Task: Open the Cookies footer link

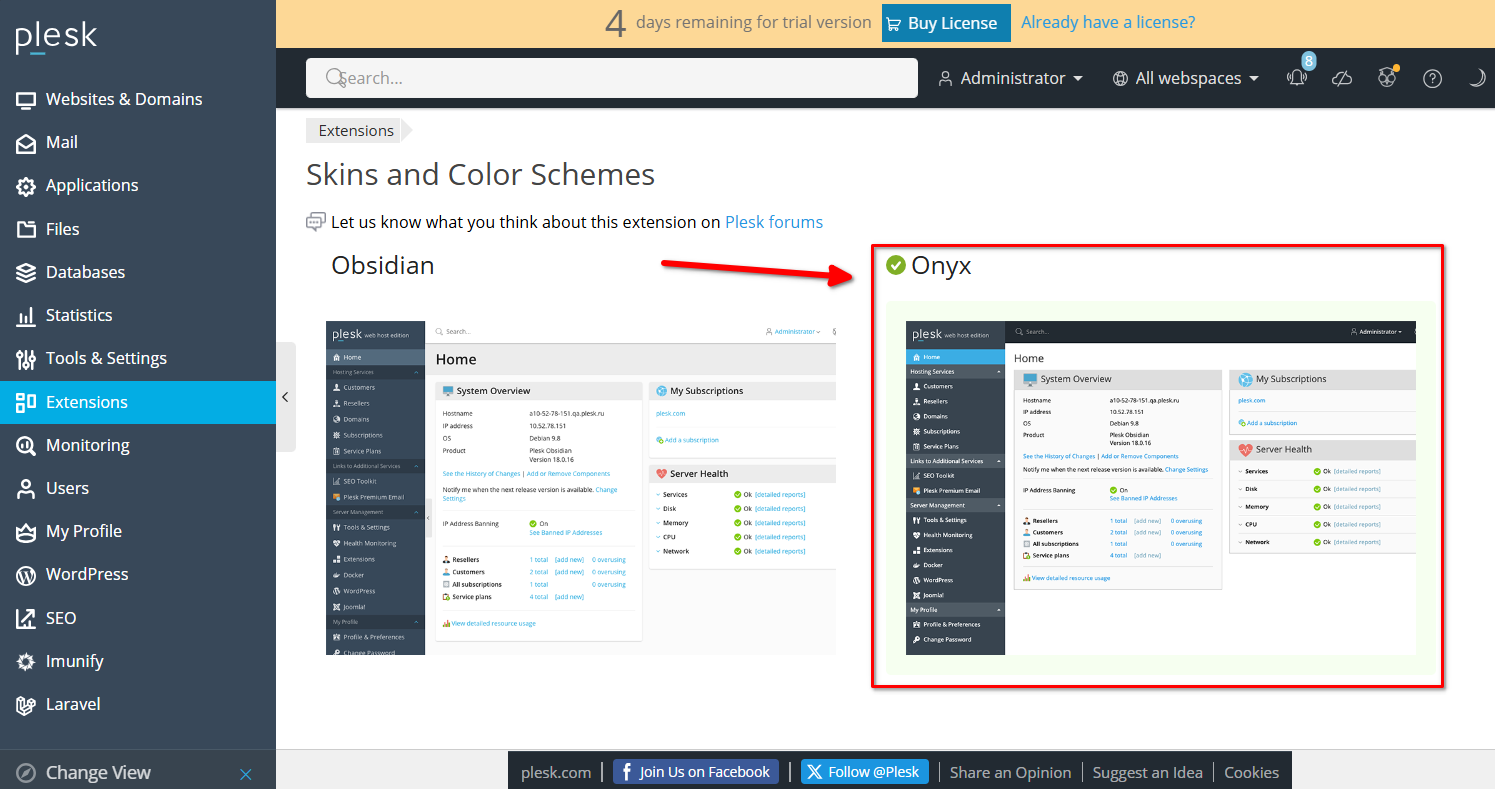Action: tap(1251, 772)
